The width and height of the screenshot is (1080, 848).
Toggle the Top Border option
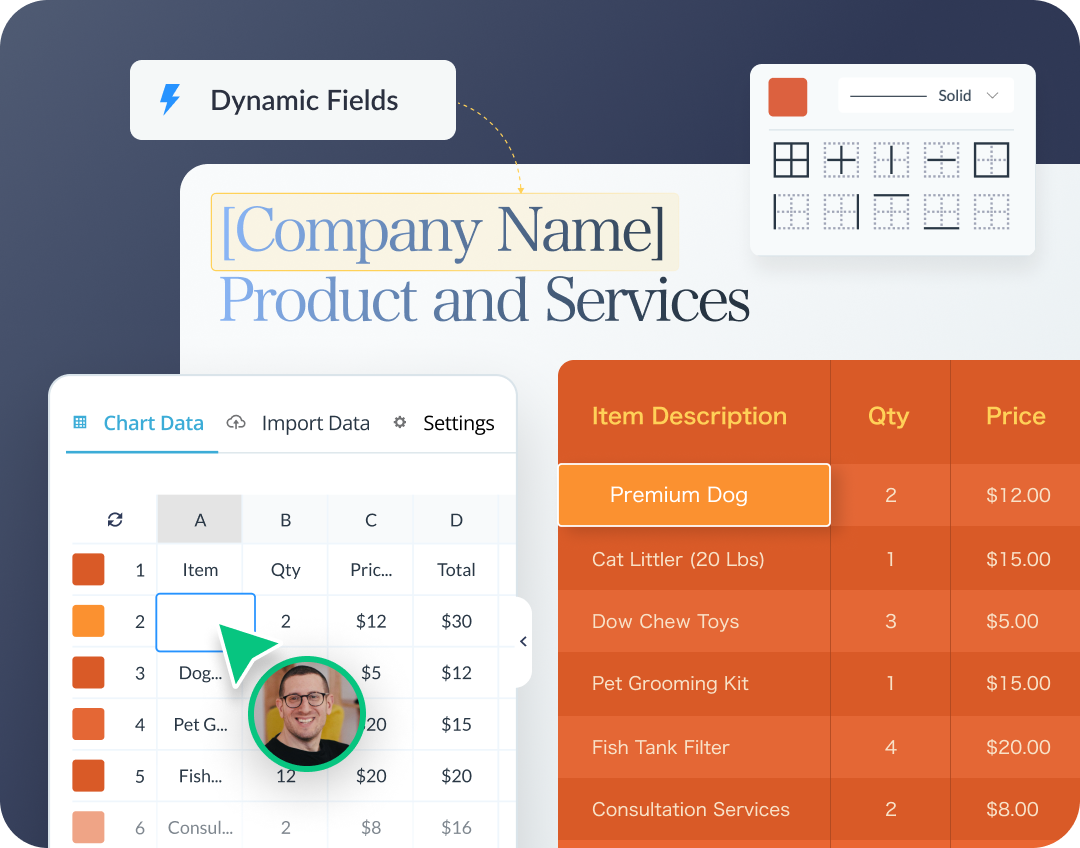point(891,211)
